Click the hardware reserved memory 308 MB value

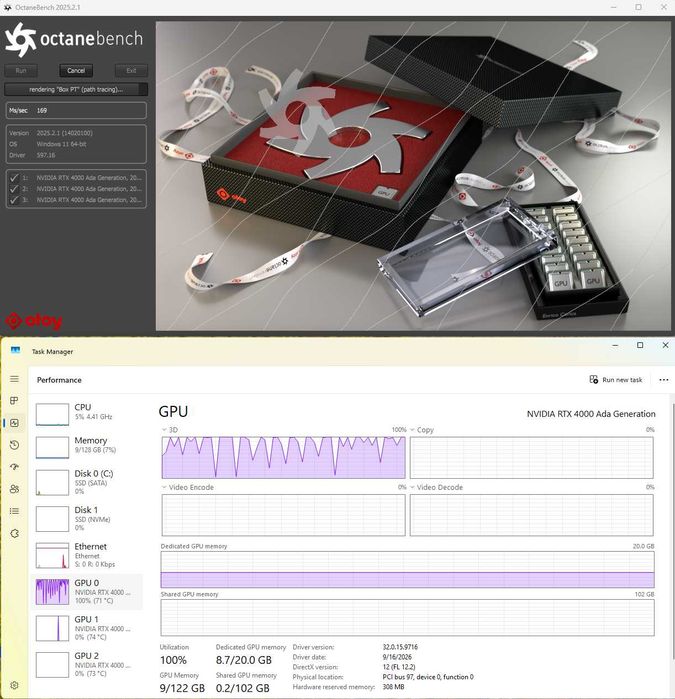point(393,687)
